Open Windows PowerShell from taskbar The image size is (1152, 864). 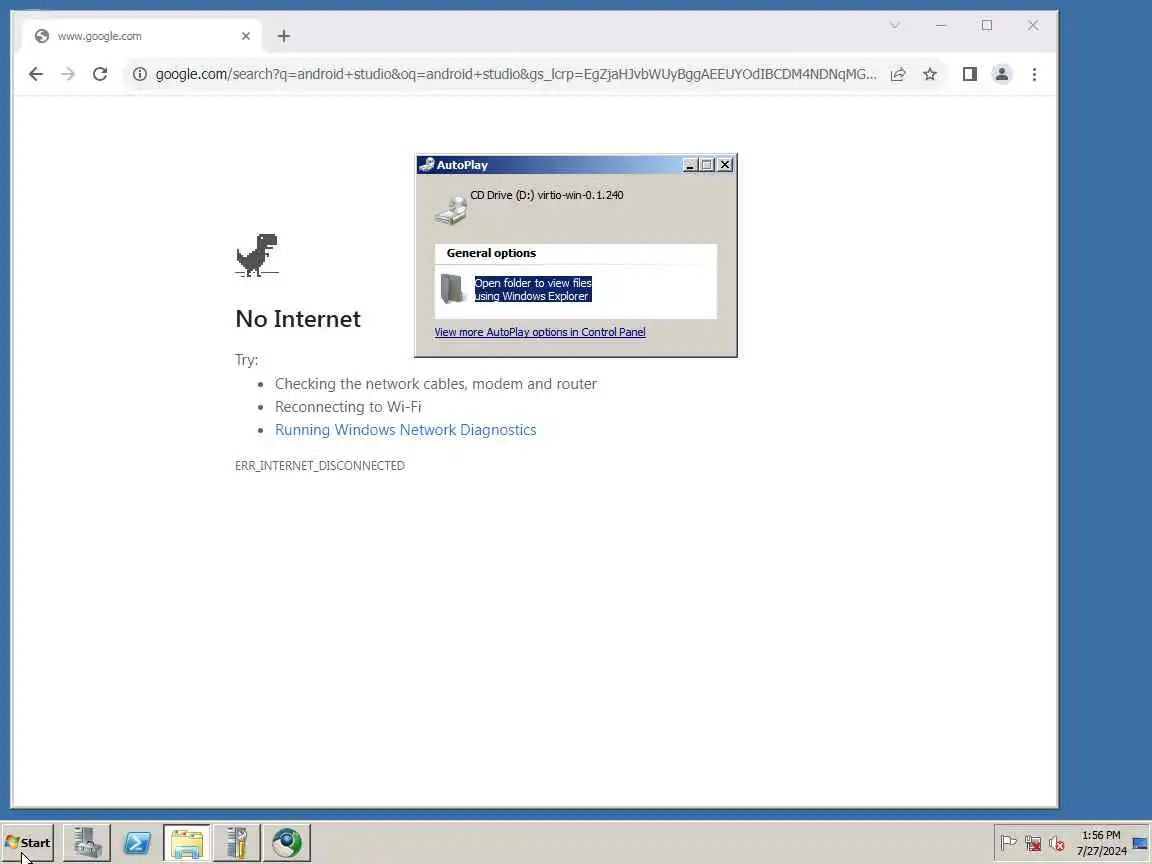[137, 843]
